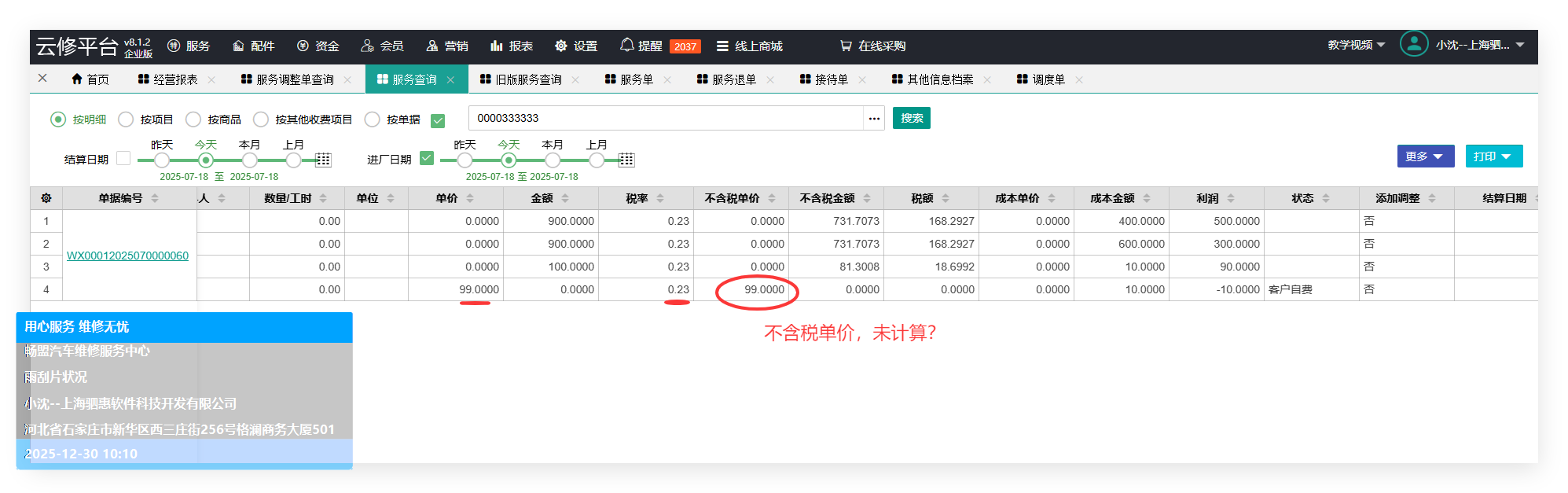Click the user avatar icon

click(x=1413, y=44)
